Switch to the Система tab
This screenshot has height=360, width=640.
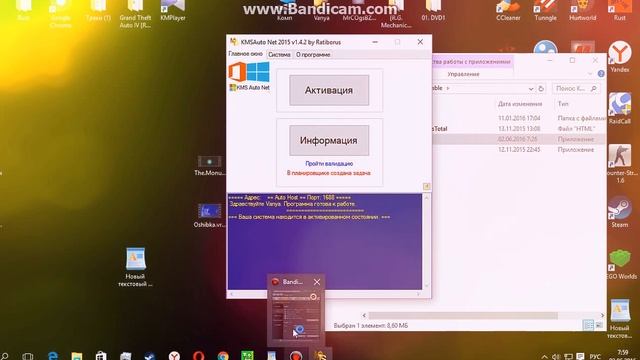point(279,54)
